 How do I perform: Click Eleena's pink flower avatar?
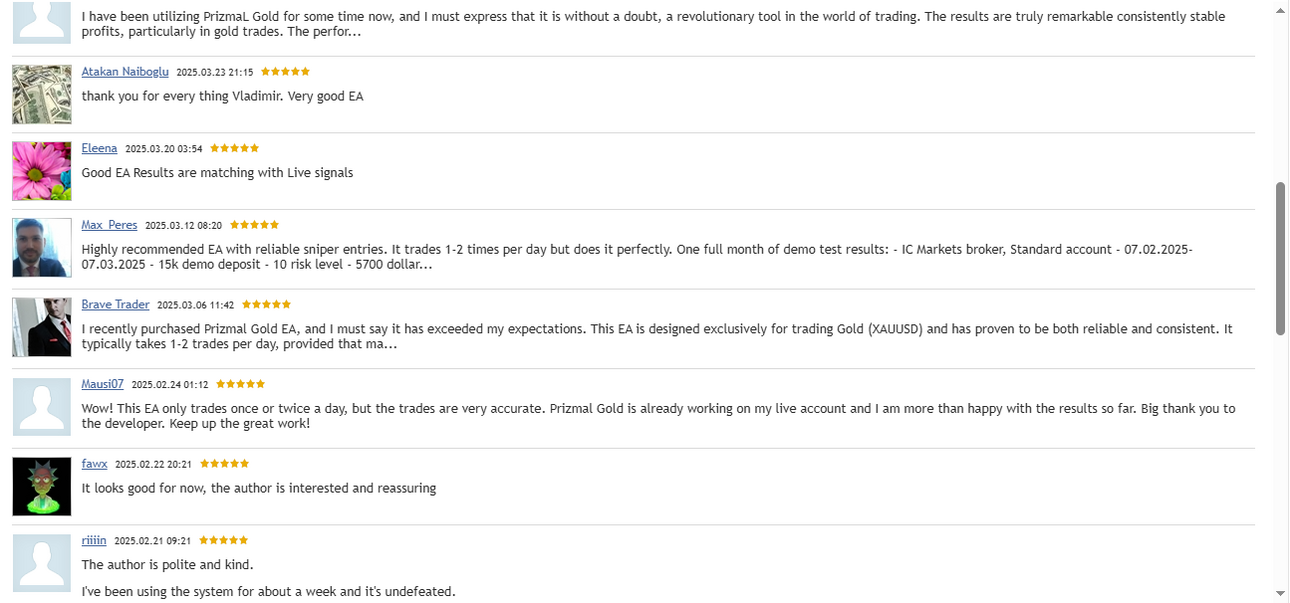[42, 171]
